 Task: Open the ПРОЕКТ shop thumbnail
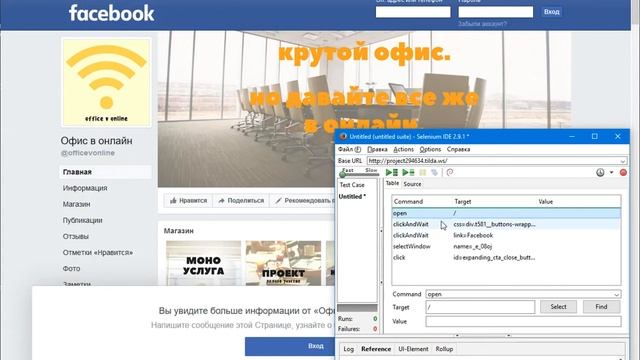[x=283, y=263]
